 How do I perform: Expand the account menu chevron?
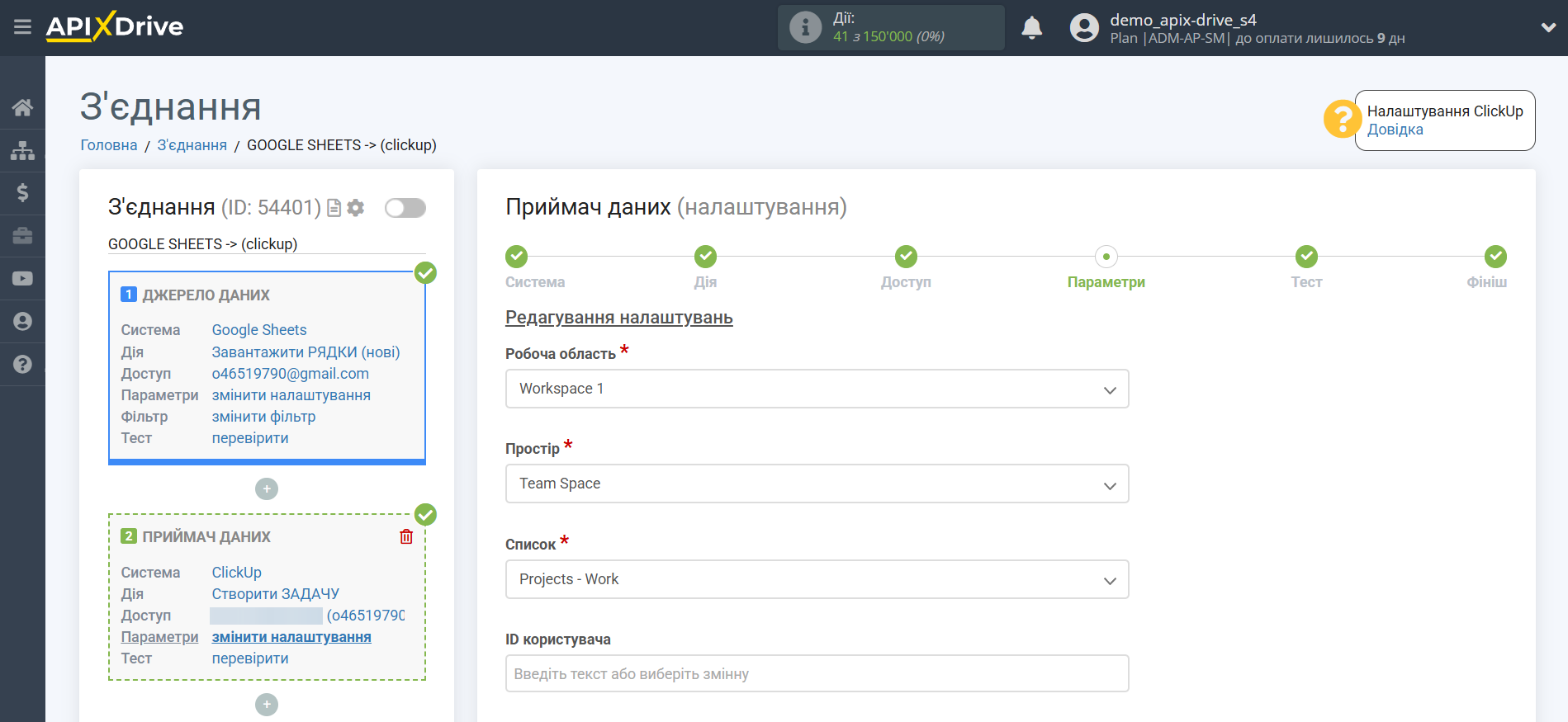(1548, 27)
